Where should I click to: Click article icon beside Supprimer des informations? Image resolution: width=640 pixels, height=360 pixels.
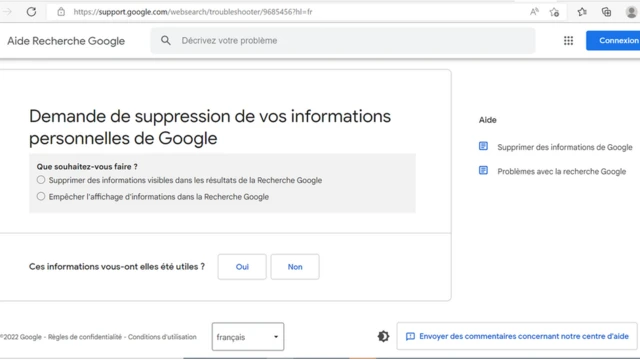[483, 146]
